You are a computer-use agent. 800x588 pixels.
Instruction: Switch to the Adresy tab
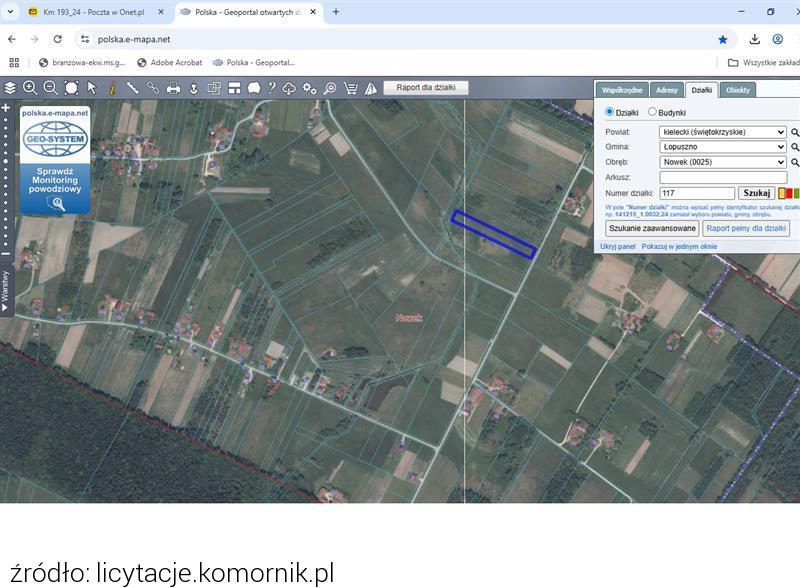(x=666, y=90)
